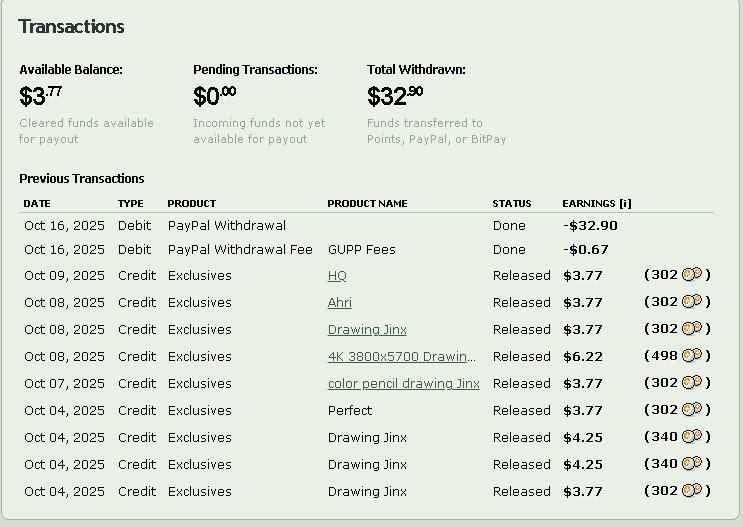The width and height of the screenshot is (743, 527).
Task: Open the linked Drawing Jinx product
Action: point(367,330)
